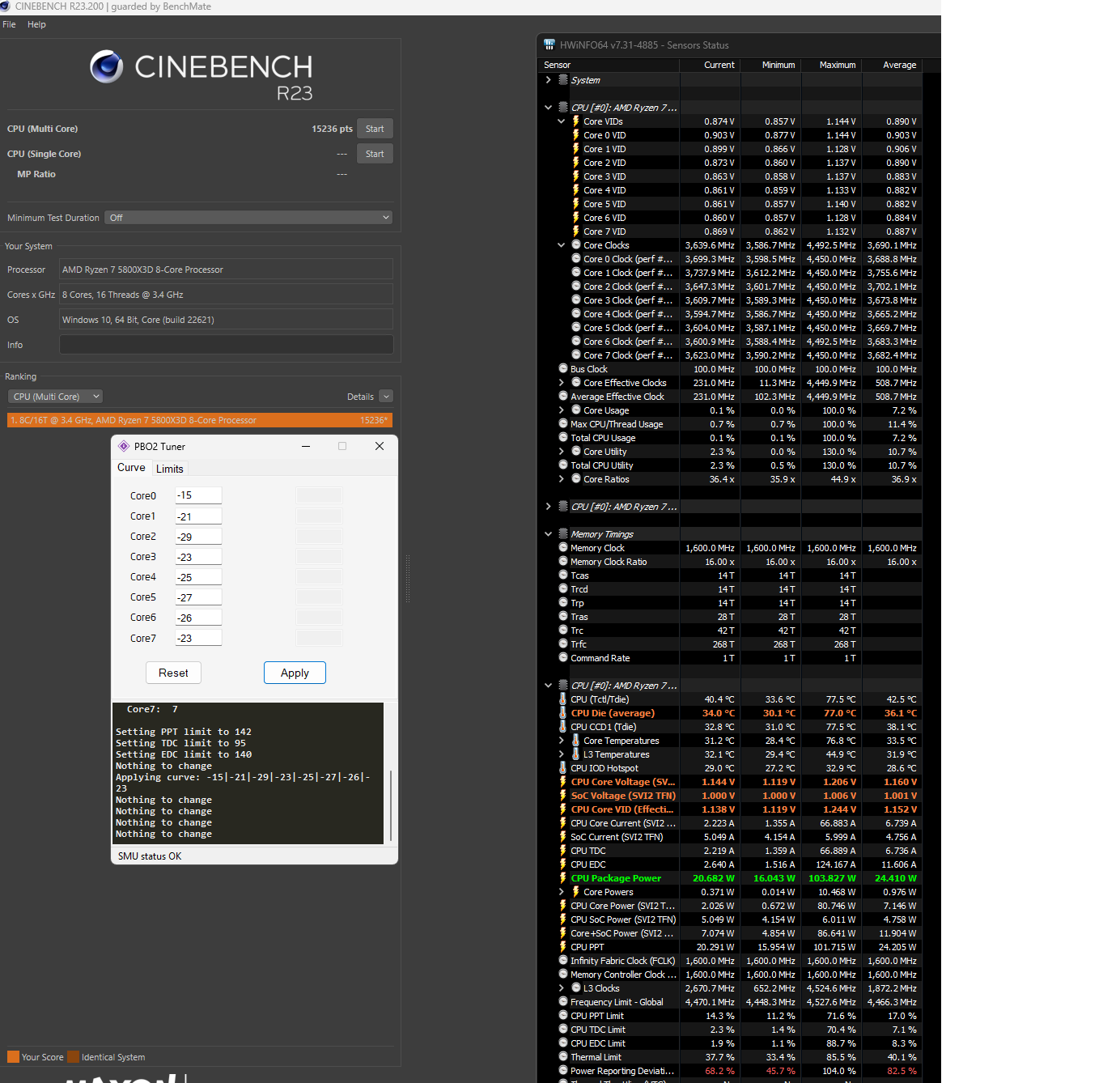Click the CPU Package Power bolt icon

click(563, 877)
